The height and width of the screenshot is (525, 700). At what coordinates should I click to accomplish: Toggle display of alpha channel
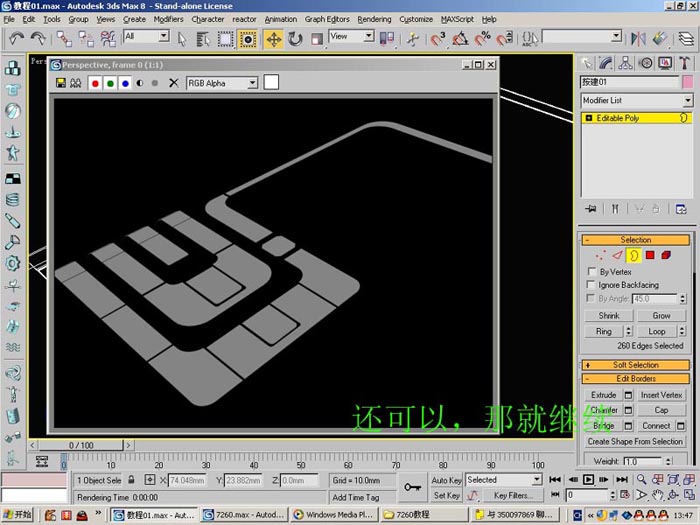[x=140, y=83]
